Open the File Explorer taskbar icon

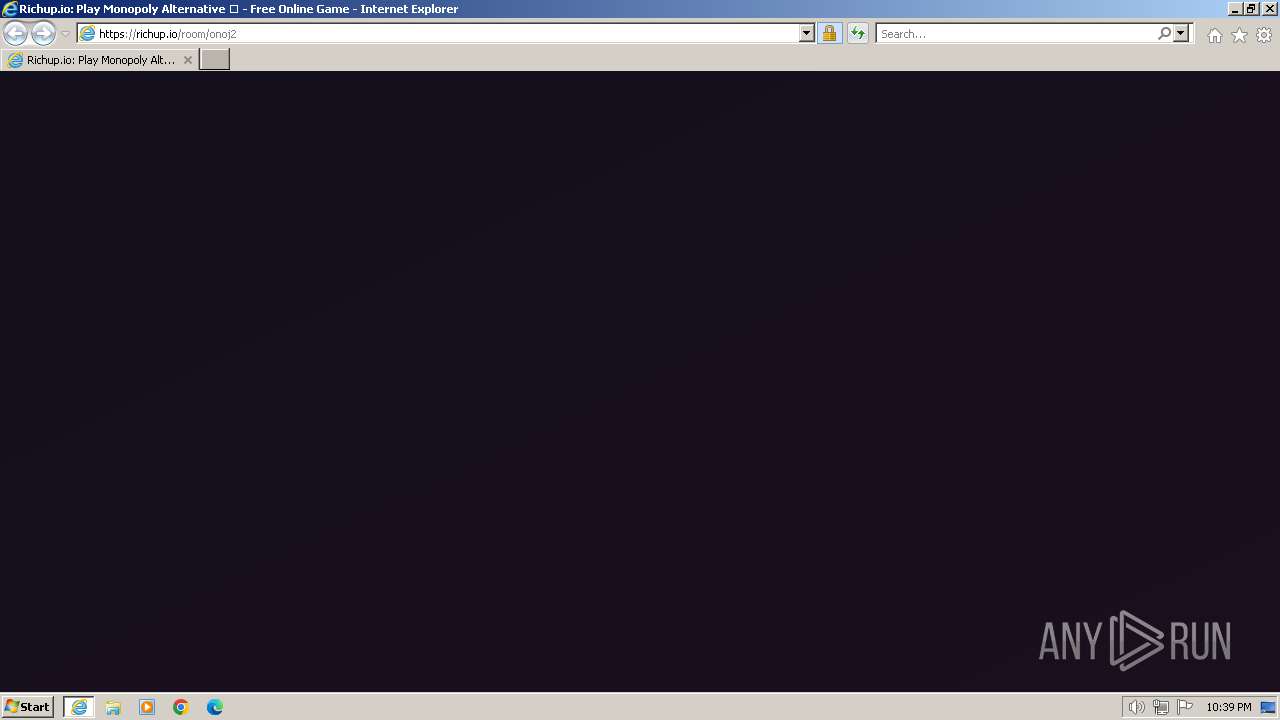point(113,707)
